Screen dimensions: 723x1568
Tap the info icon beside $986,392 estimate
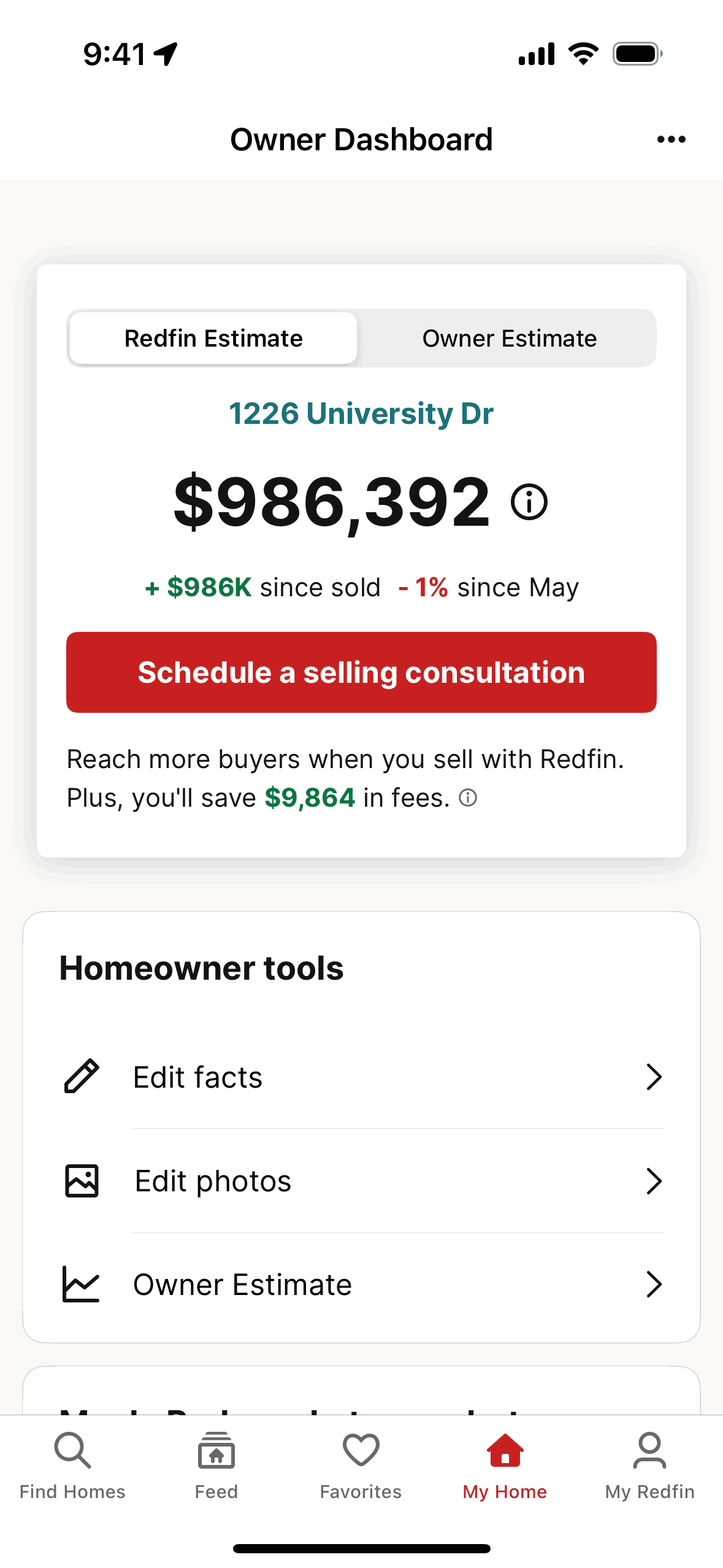click(x=529, y=502)
